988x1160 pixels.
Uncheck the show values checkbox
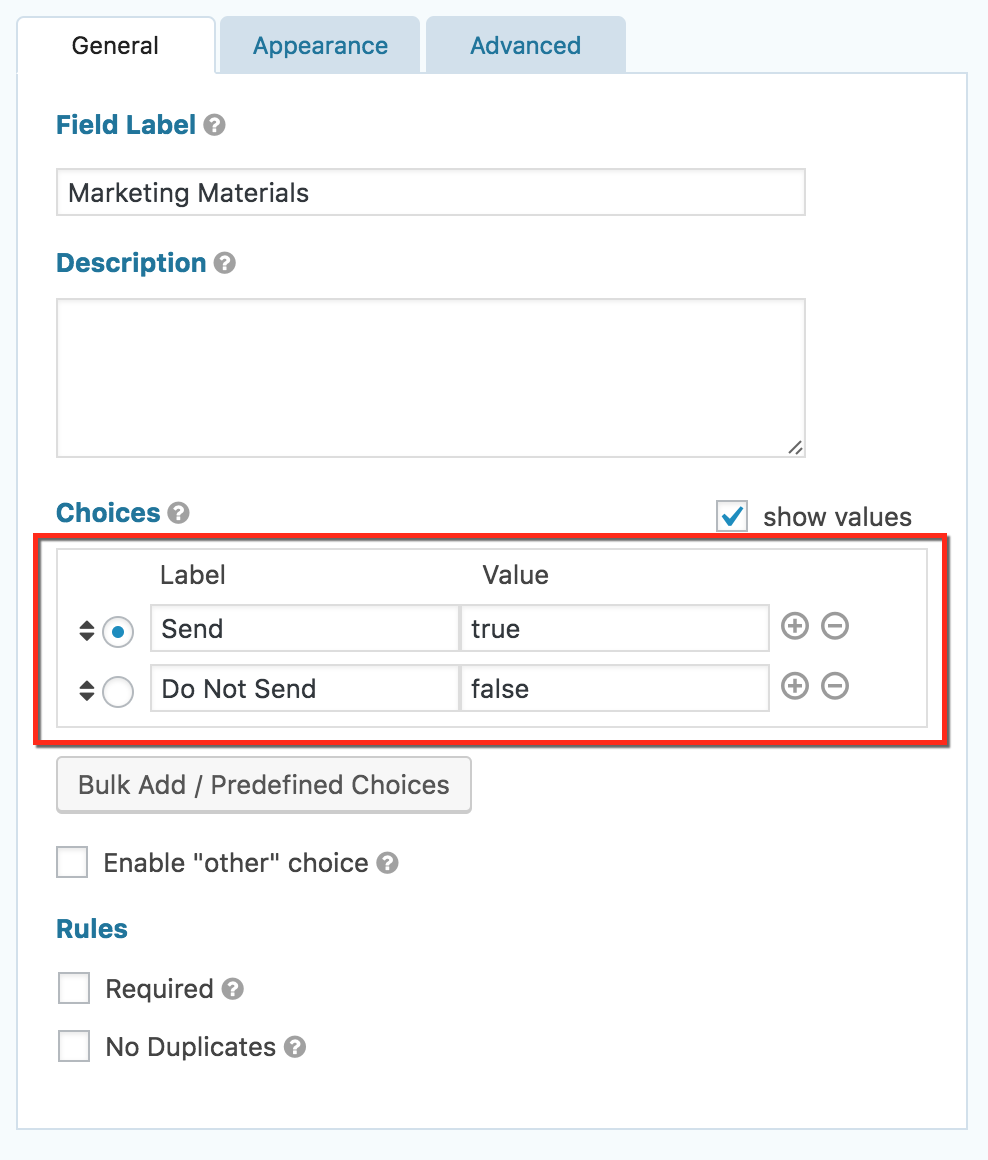(732, 517)
